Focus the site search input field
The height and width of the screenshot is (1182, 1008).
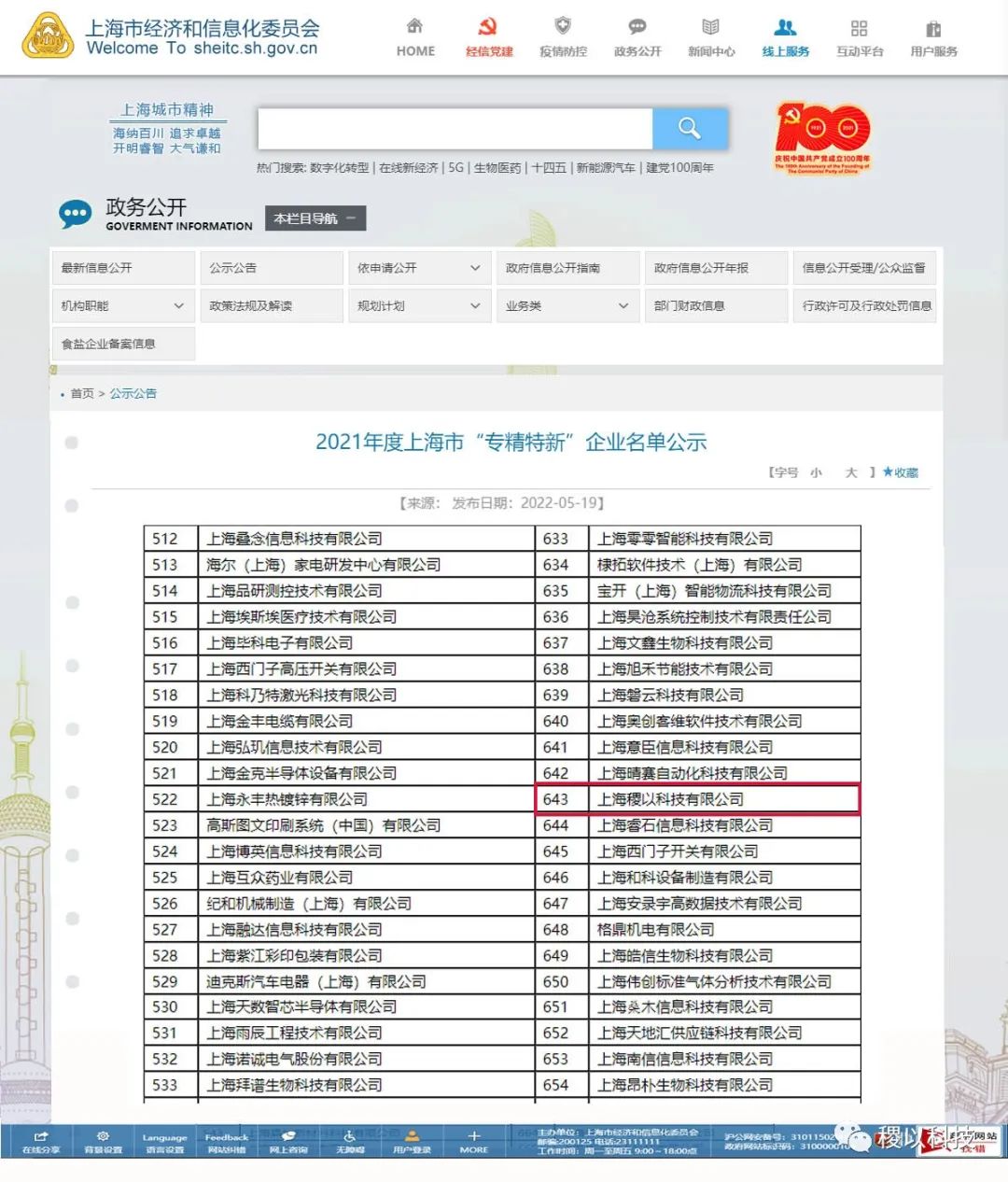click(455, 128)
